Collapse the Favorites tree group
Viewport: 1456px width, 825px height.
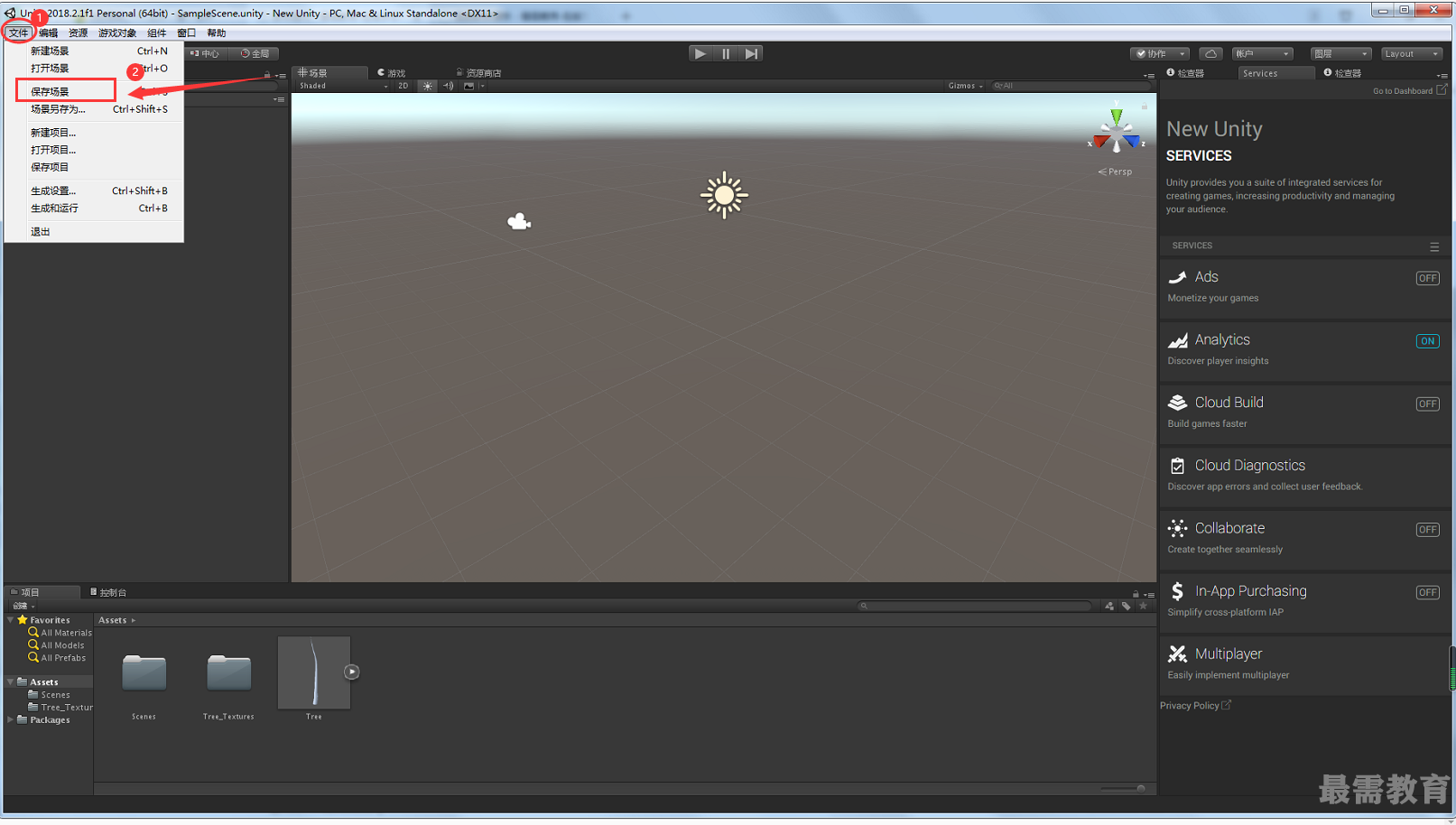pyautogui.click(x=11, y=620)
